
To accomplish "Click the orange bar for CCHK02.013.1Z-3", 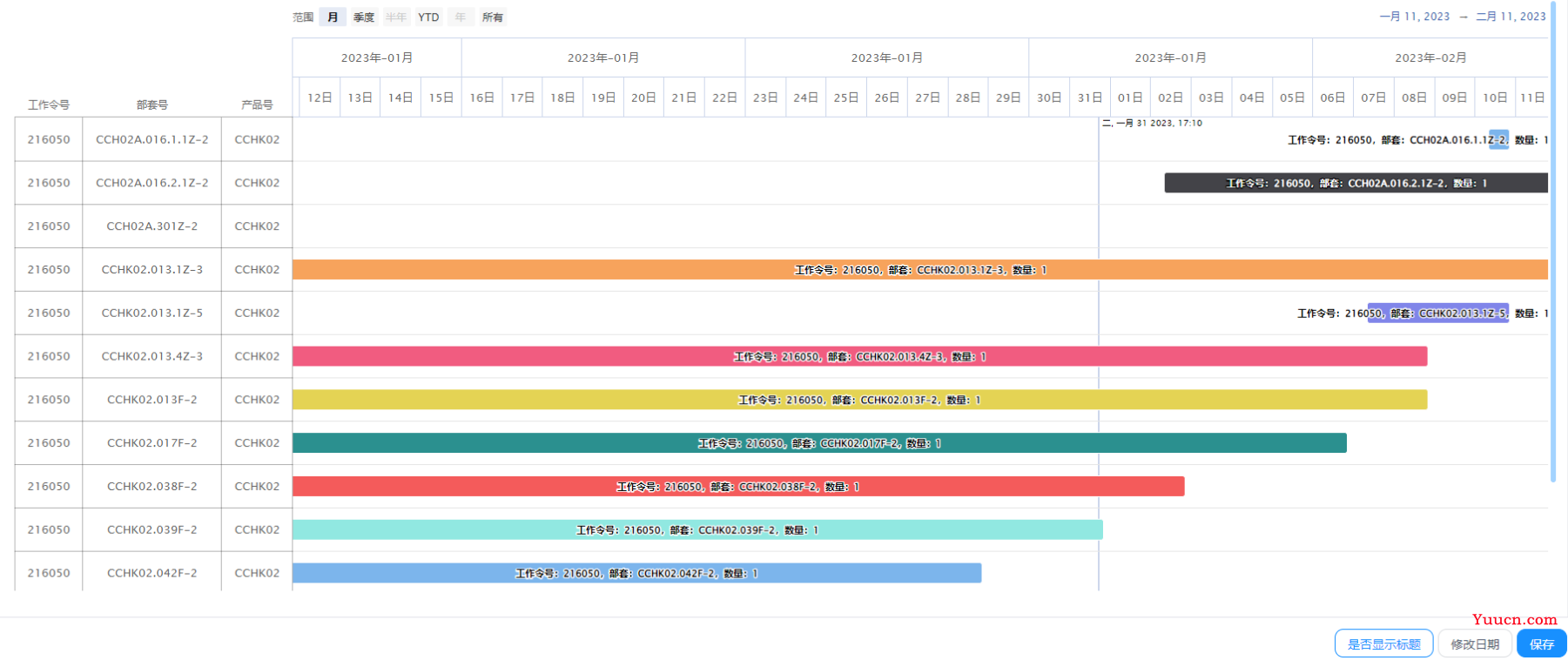I will [x=920, y=270].
